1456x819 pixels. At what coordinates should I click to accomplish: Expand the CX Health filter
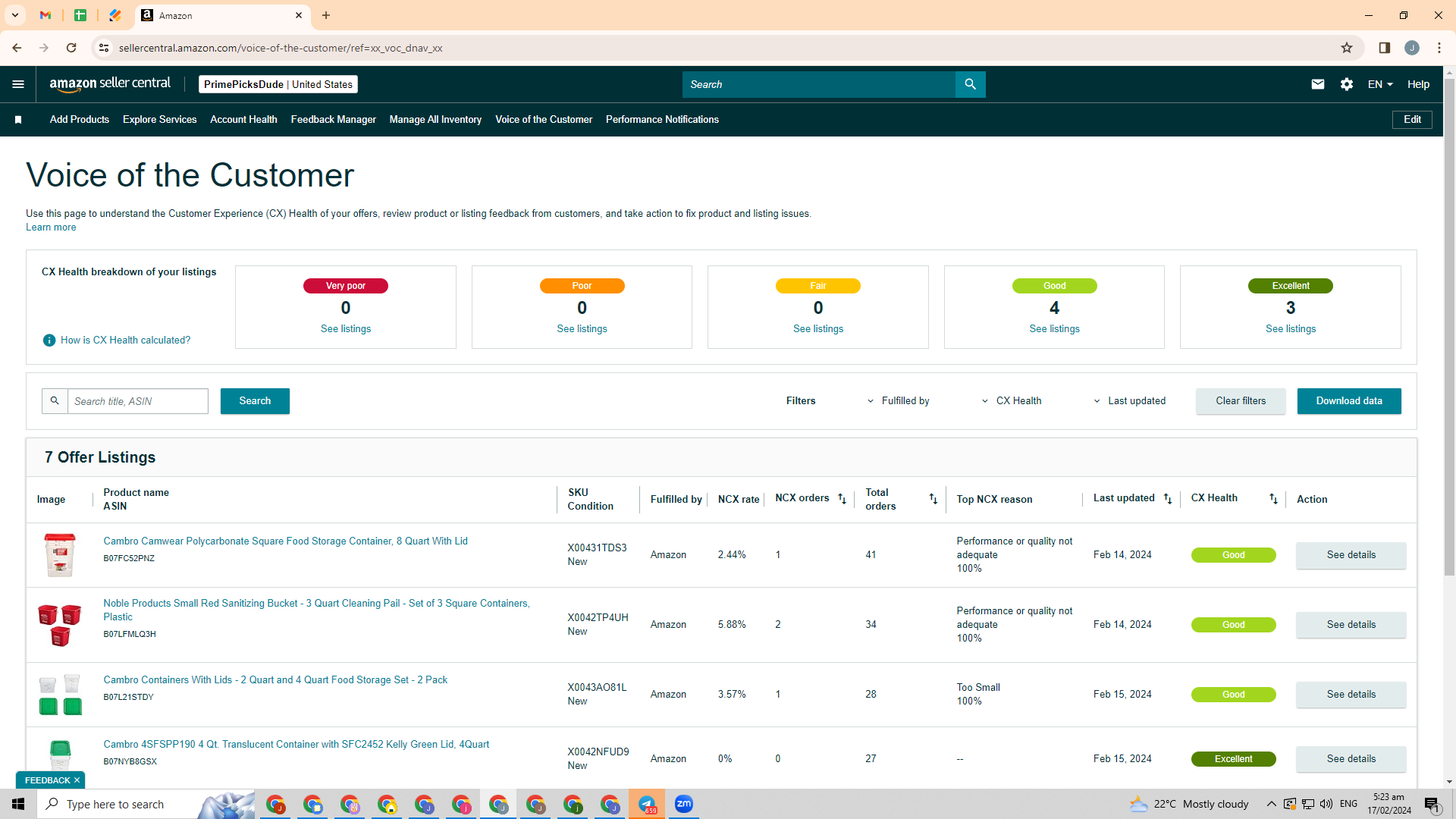click(1012, 401)
